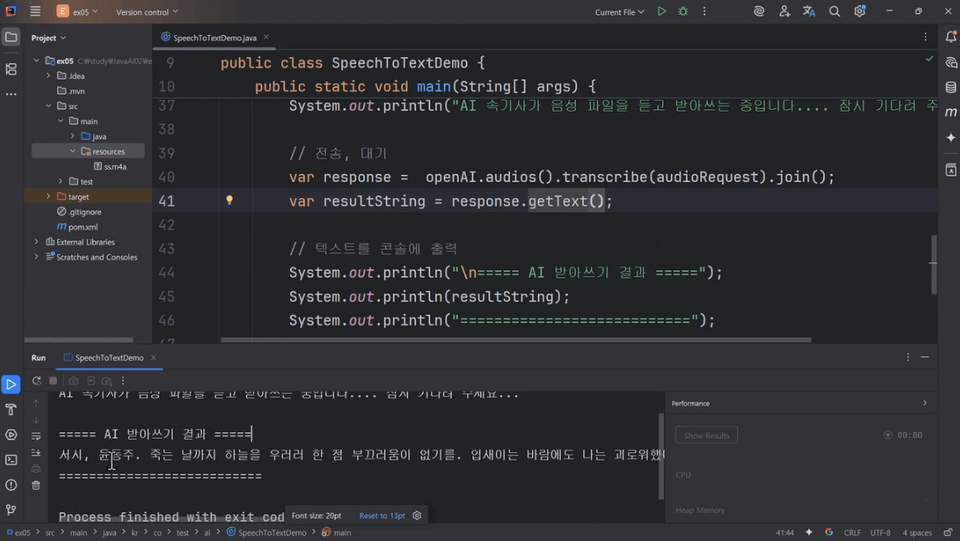Open the Terminal tool window
This screenshot has width=960, height=541.
tap(11, 460)
